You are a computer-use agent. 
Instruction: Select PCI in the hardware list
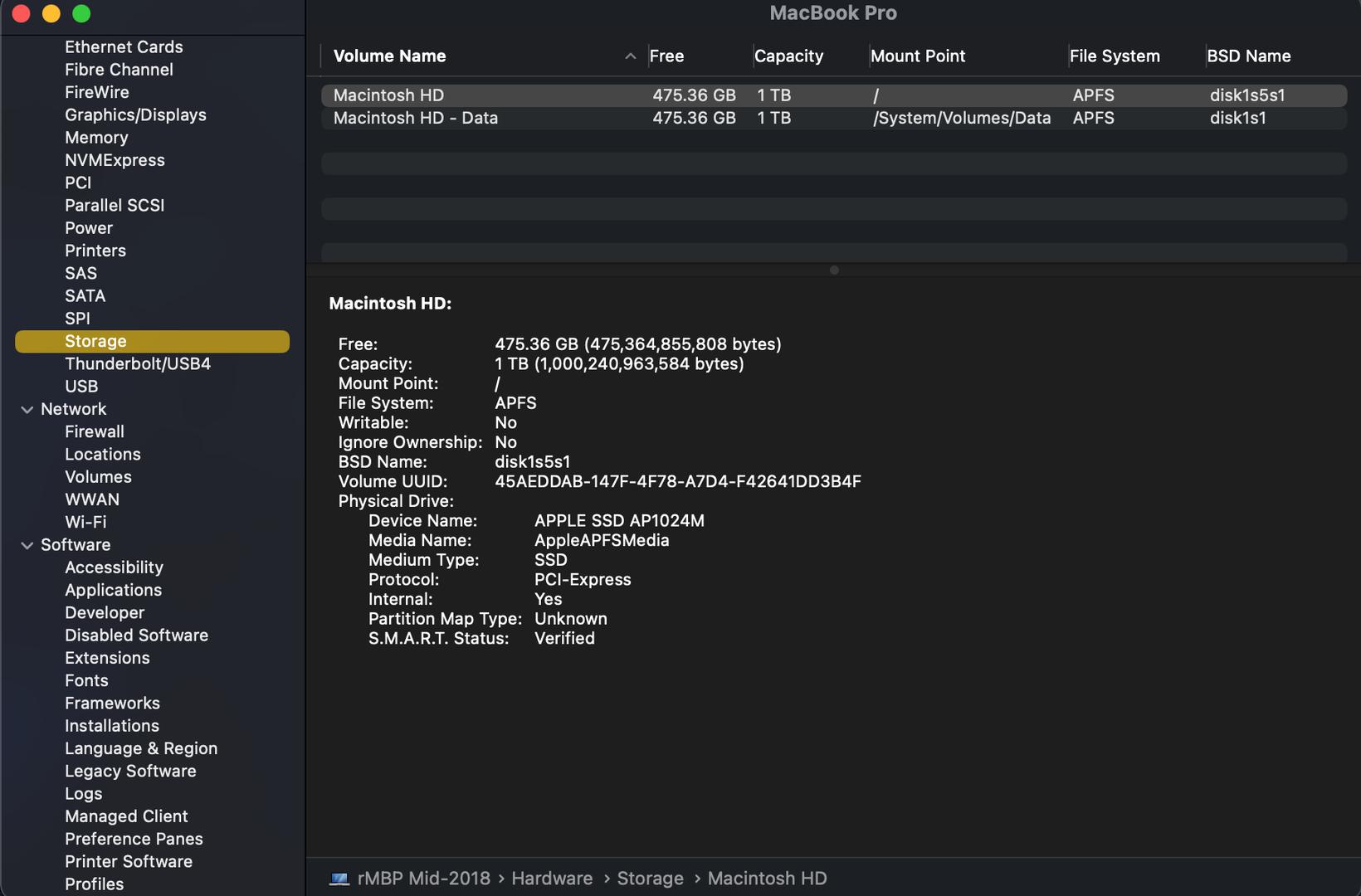(78, 183)
